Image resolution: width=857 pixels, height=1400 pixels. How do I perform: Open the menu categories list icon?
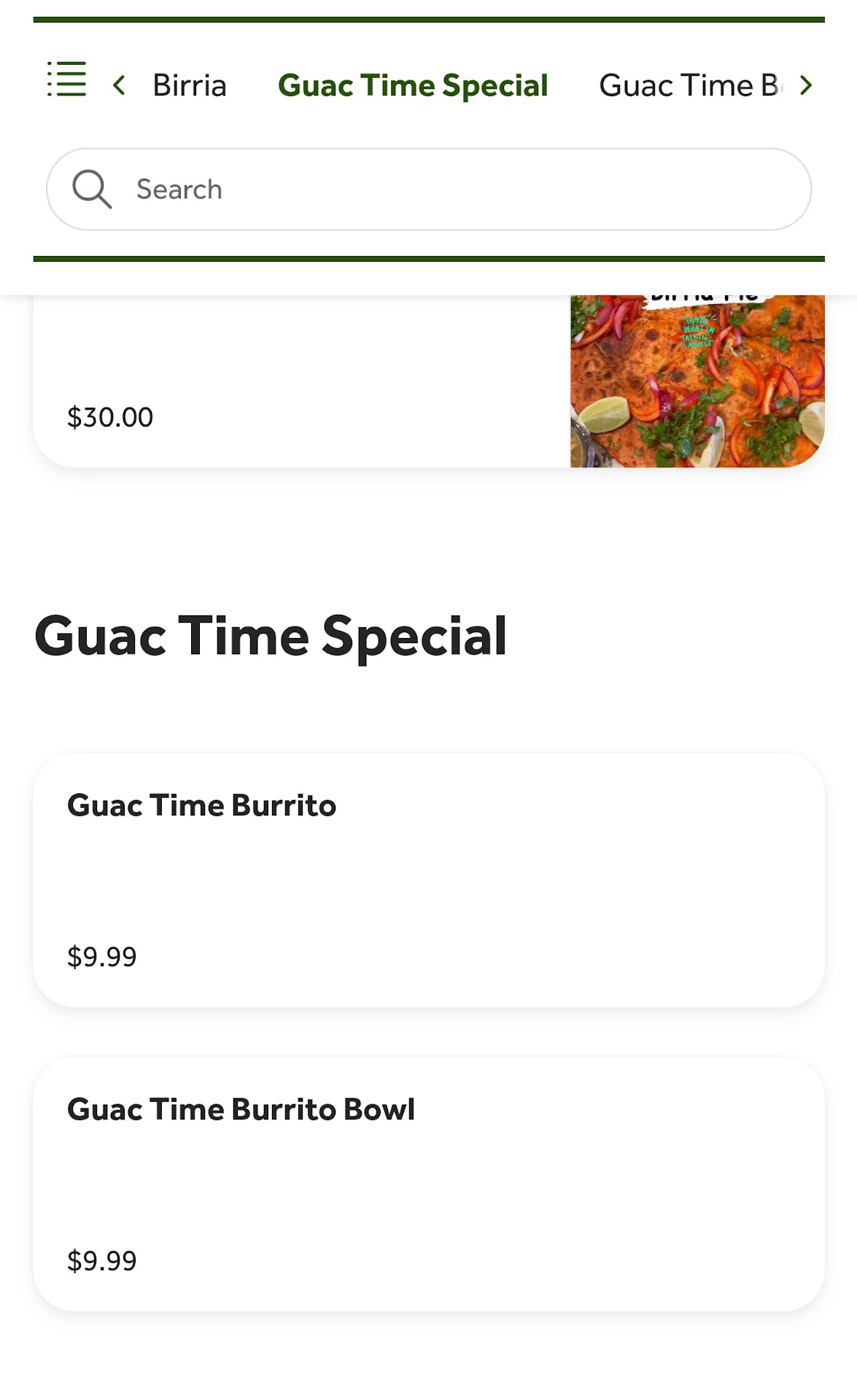click(x=66, y=79)
